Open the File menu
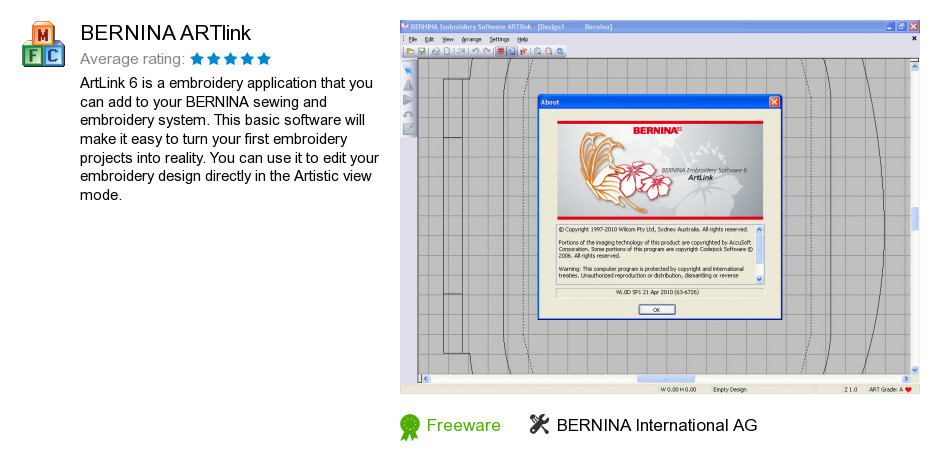This screenshot has height=471, width=940. 412,40
